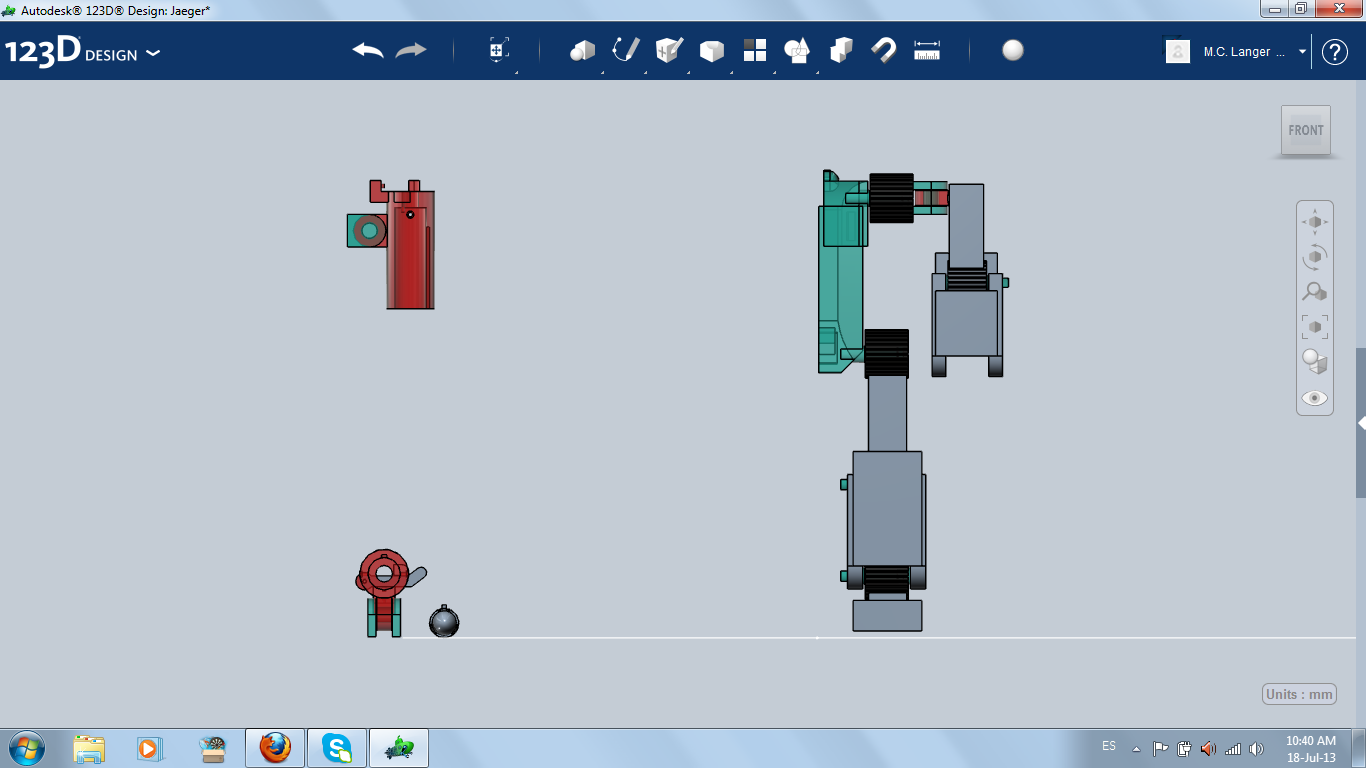Fit the model to view
1366x768 pixels.
tap(1315, 327)
